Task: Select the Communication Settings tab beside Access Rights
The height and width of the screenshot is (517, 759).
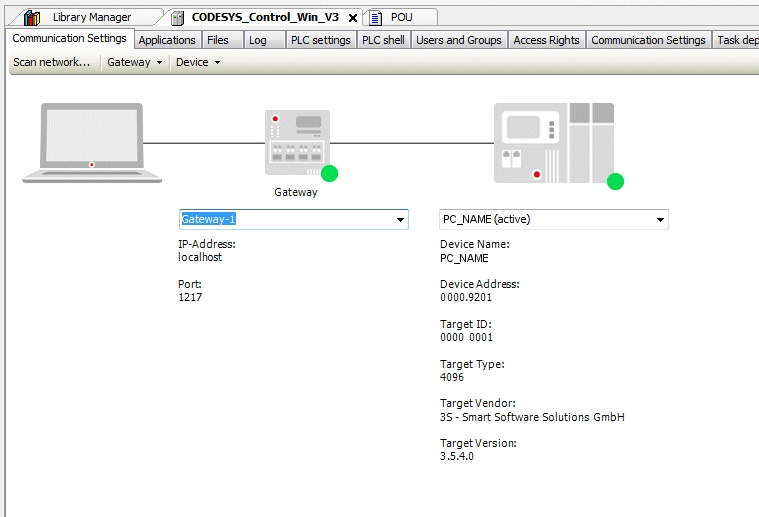Action: coord(648,40)
